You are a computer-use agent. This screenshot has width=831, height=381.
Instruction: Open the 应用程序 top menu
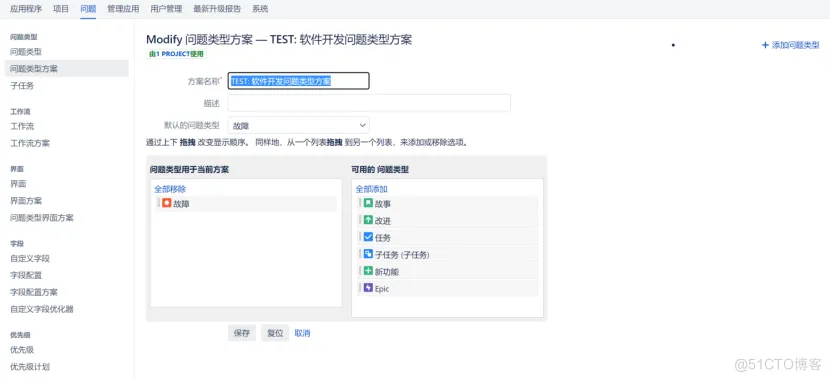tap(26, 8)
